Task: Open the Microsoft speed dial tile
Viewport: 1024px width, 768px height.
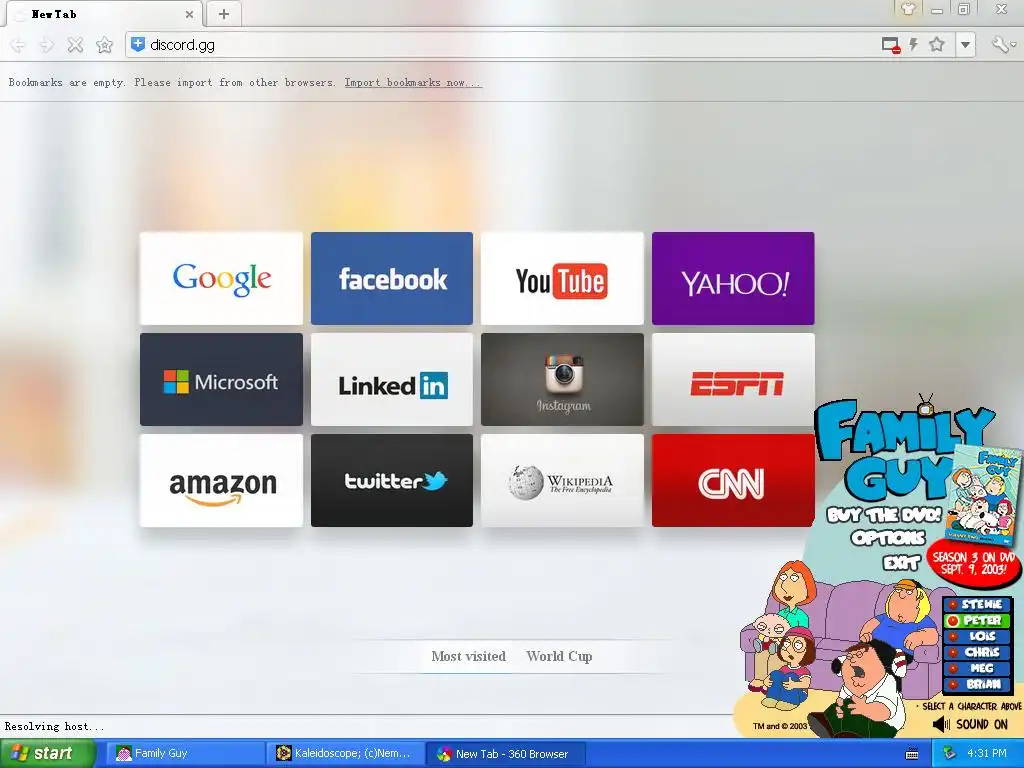Action: coord(221,379)
